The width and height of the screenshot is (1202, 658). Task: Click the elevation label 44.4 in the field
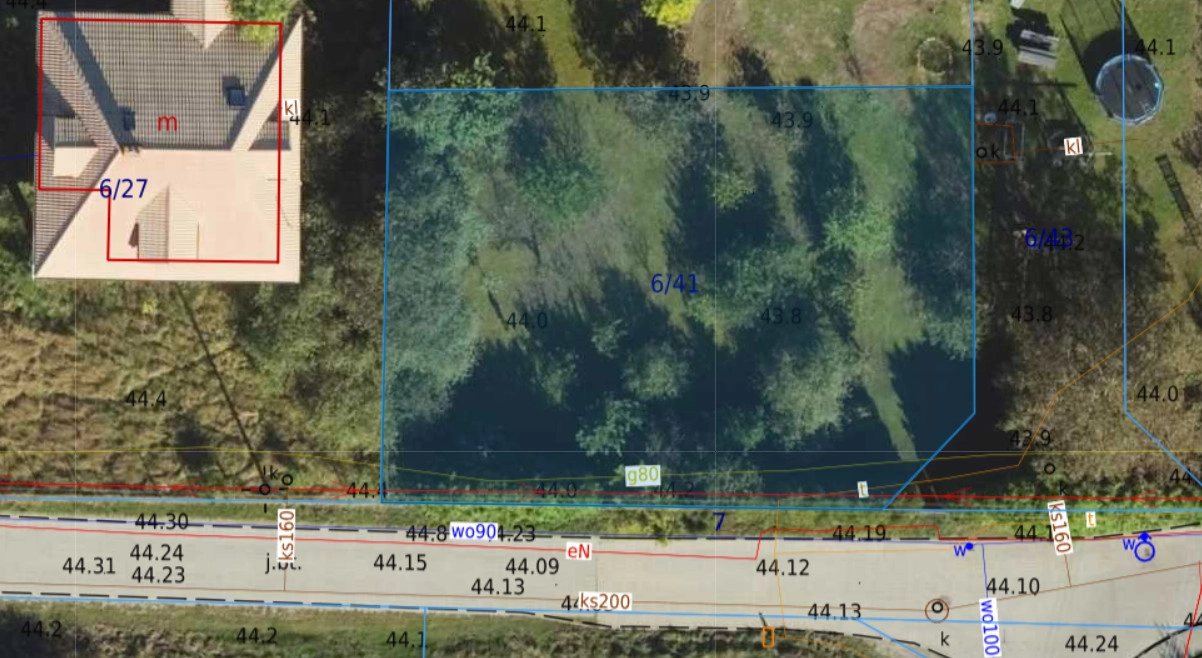(x=145, y=400)
